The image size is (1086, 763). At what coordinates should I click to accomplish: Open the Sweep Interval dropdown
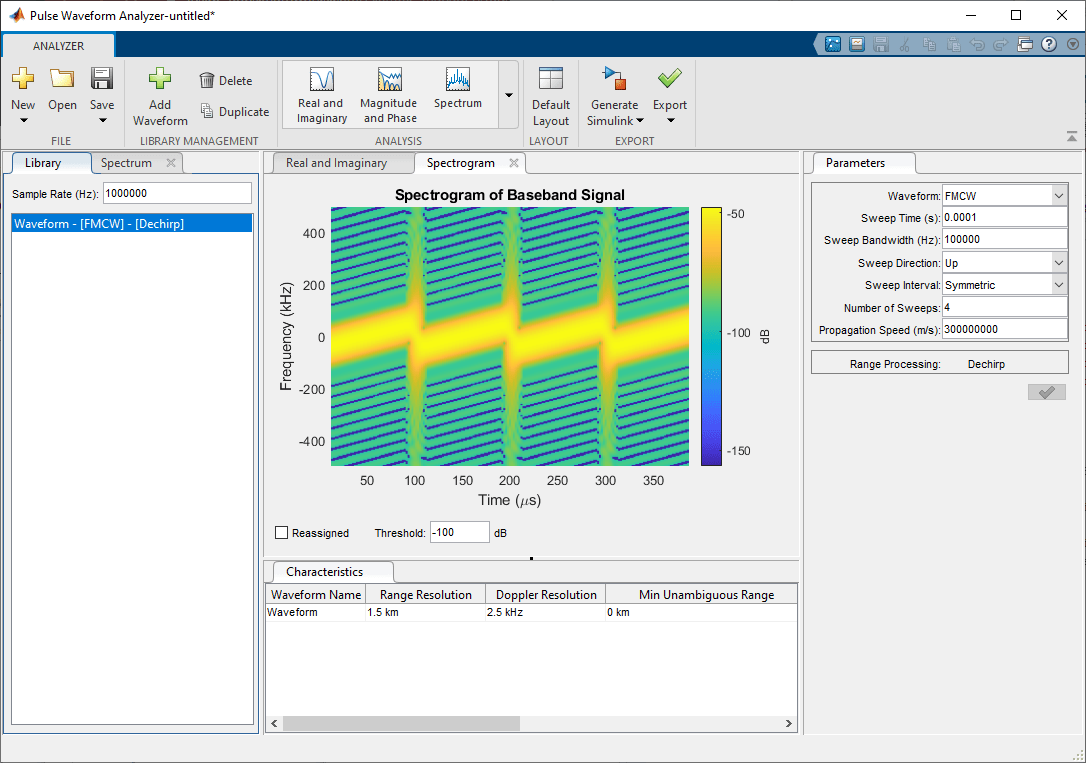[1058, 285]
